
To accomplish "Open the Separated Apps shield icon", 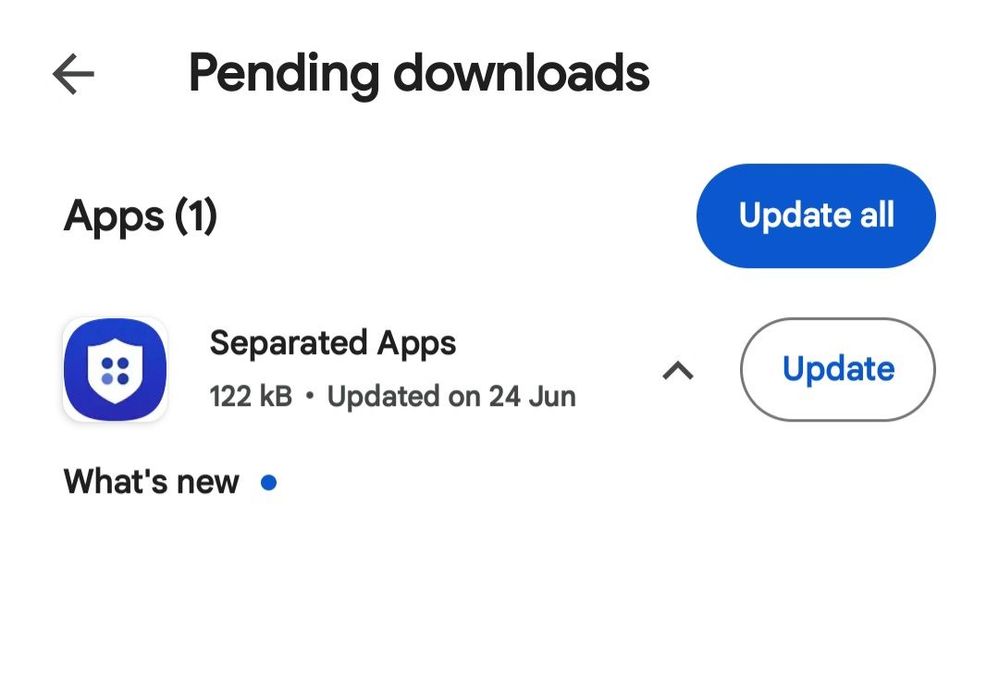I will pos(115,370).
